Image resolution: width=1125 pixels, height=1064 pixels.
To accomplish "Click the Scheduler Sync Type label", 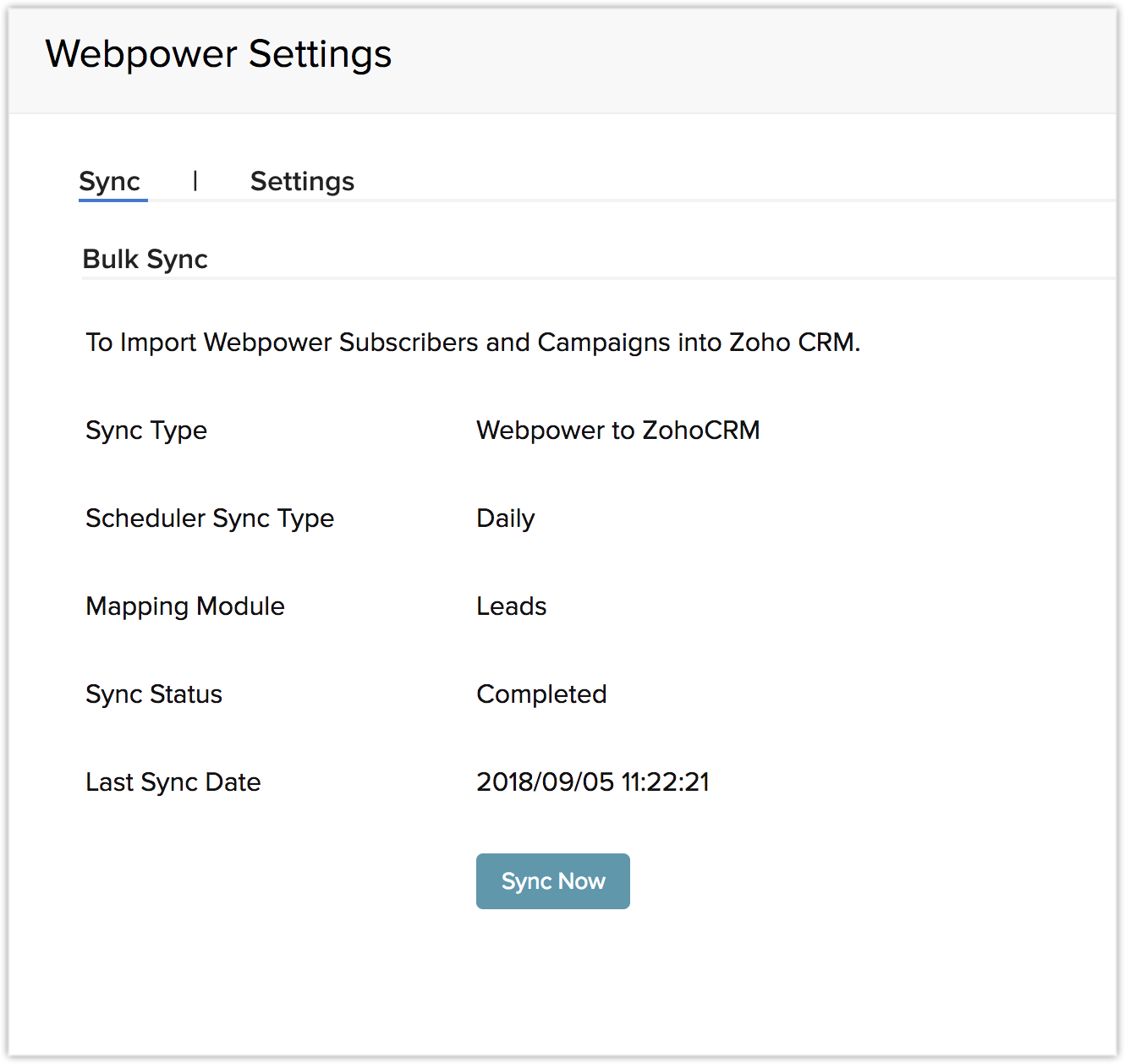I will click(210, 518).
